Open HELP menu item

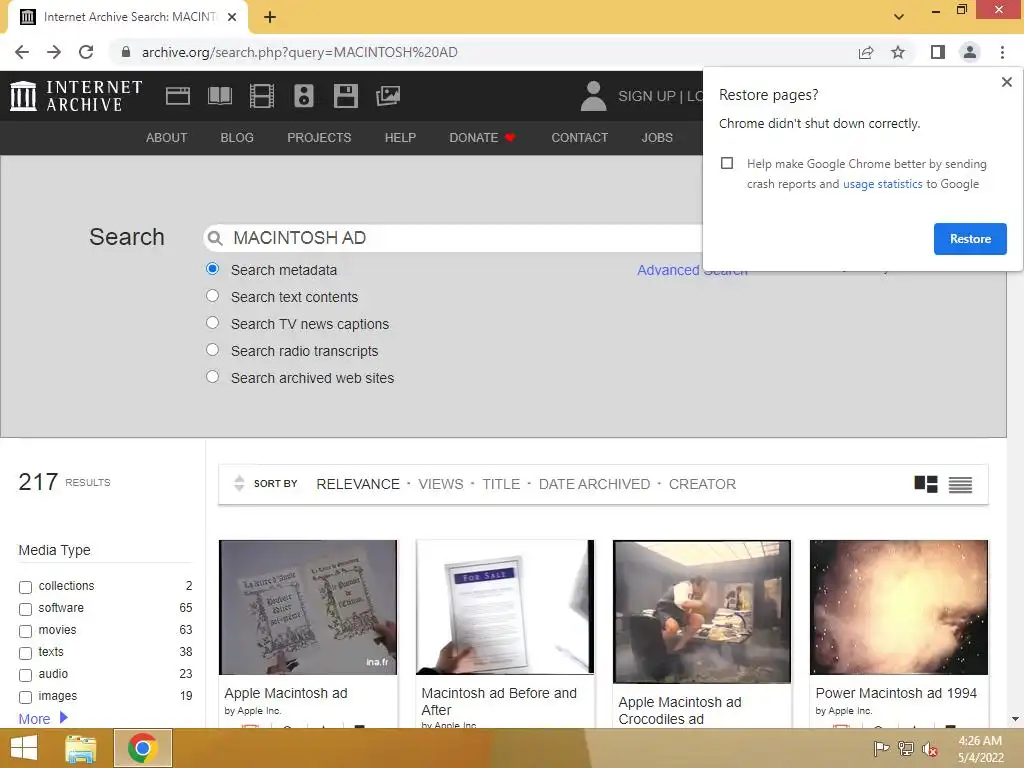click(400, 138)
